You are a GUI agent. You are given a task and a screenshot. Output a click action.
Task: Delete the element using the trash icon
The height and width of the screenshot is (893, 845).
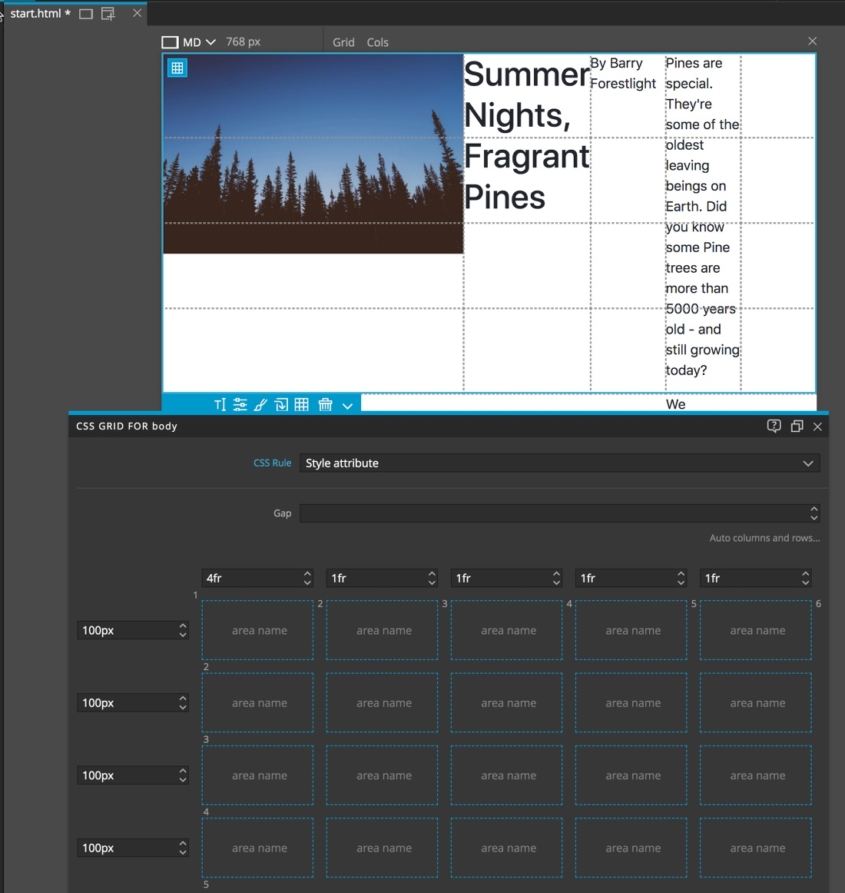[x=326, y=405]
